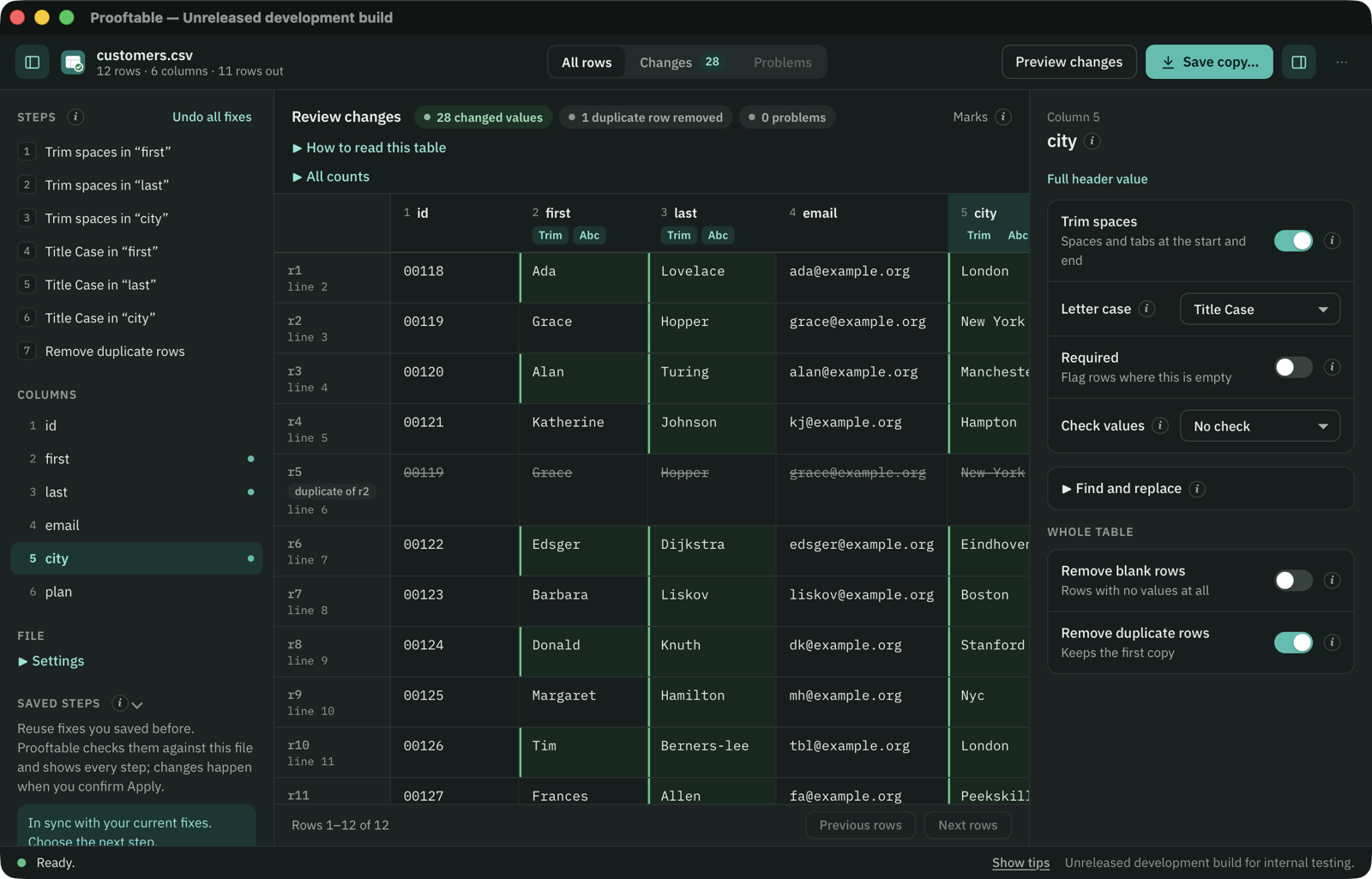The image size is (1372, 879).
Task: Expand the Find and replace section
Action: click(1122, 489)
